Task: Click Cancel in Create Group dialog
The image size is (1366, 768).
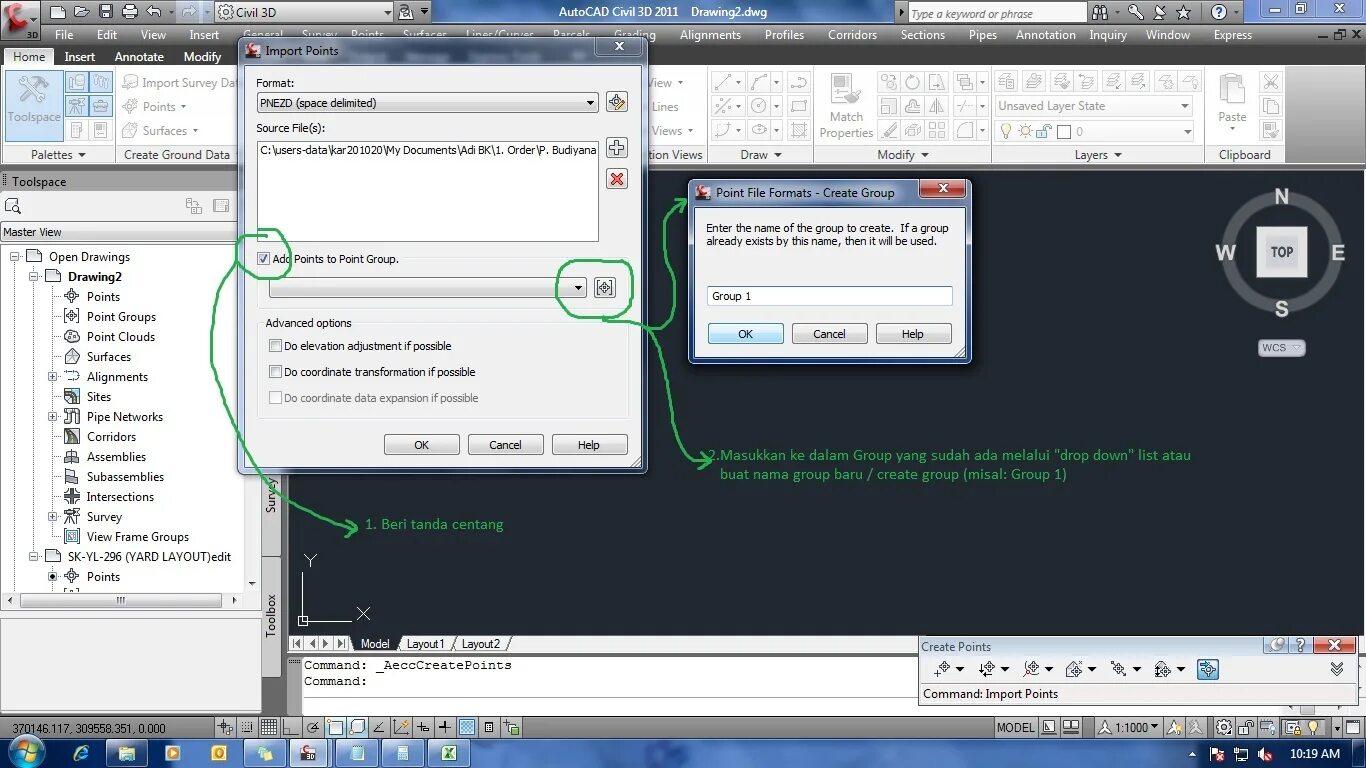Action: tap(829, 334)
